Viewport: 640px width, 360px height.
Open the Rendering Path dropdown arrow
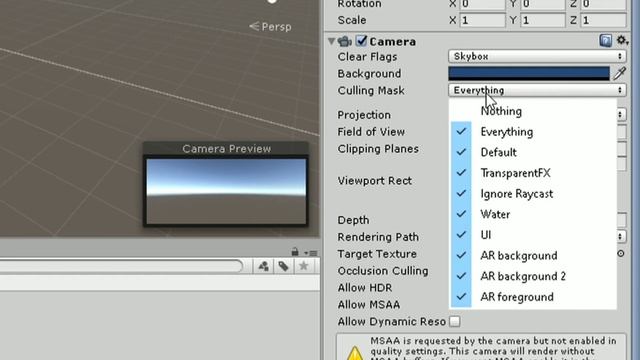point(620,236)
